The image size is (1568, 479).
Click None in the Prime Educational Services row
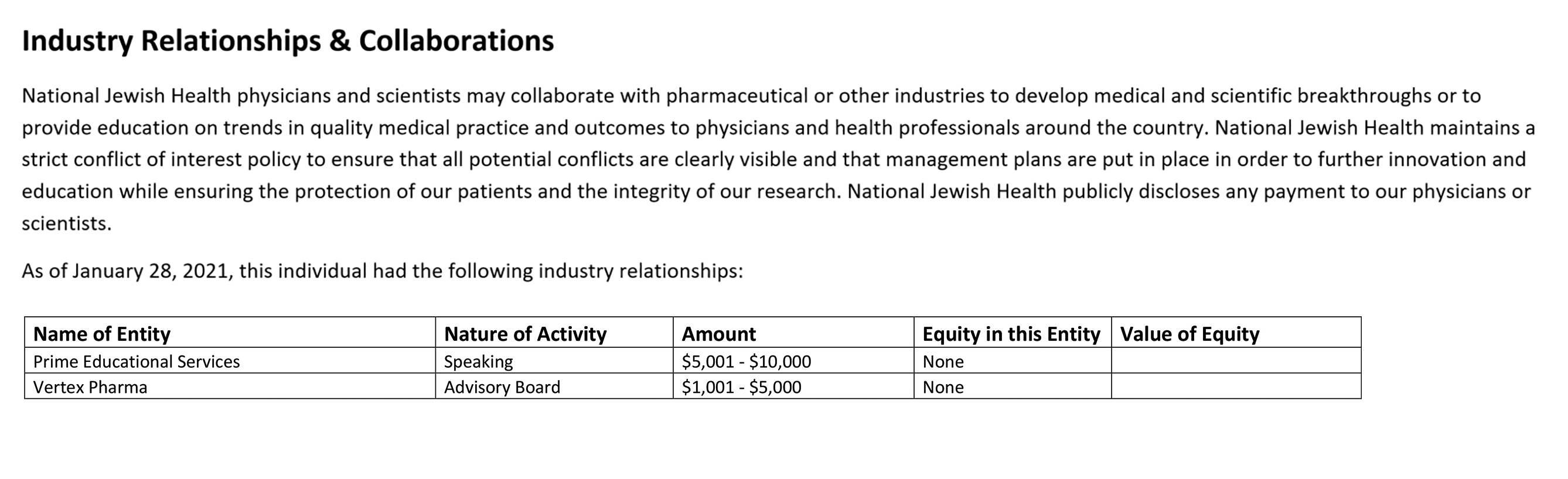pyautogui.click(x=943, y=361)
